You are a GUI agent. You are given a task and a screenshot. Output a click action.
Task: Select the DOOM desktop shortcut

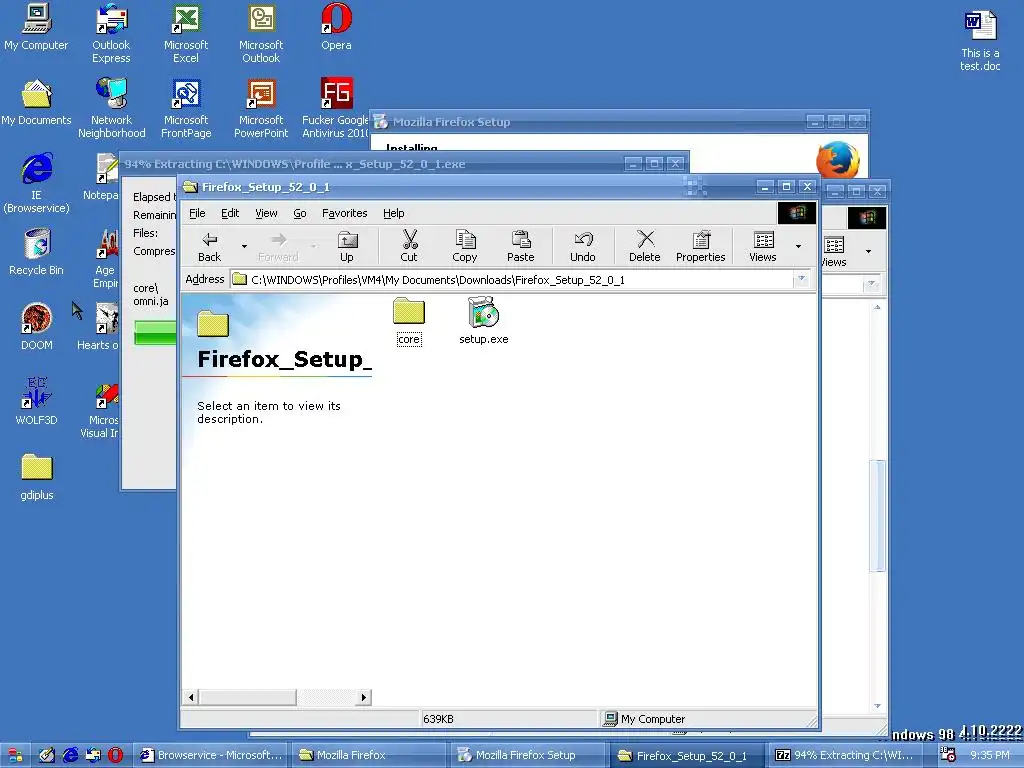37,327
